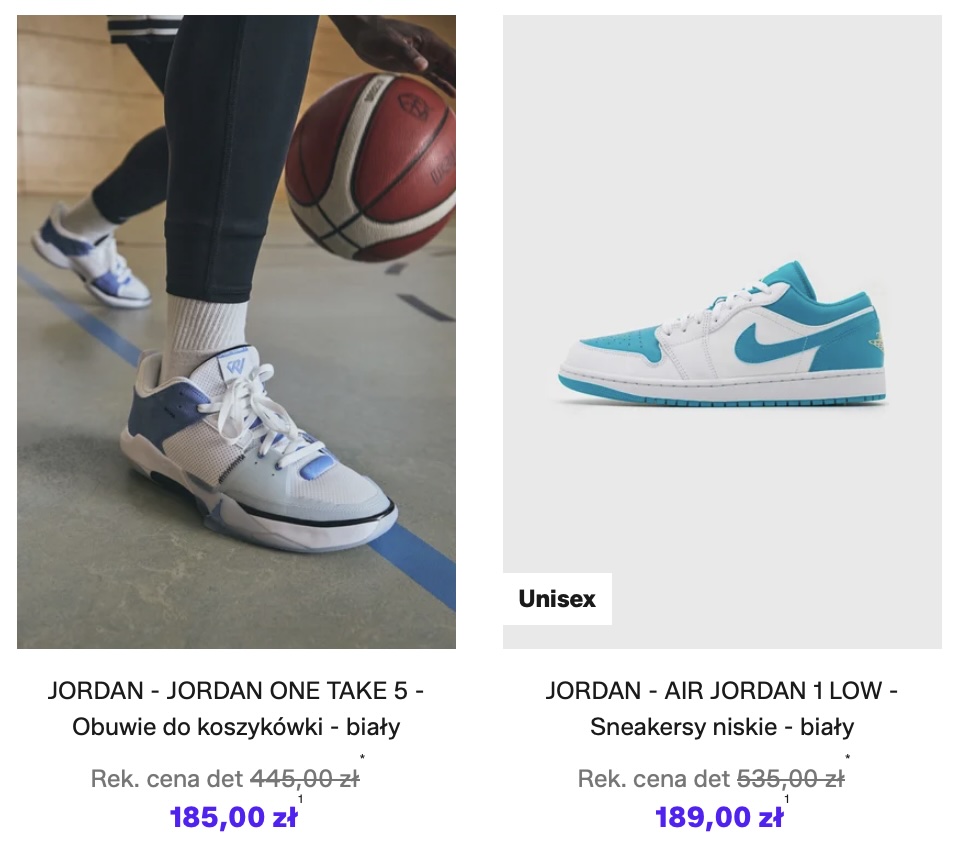Click the asterisk footnote after 445,00 zł
958x850 pixels.
point(362,758)
